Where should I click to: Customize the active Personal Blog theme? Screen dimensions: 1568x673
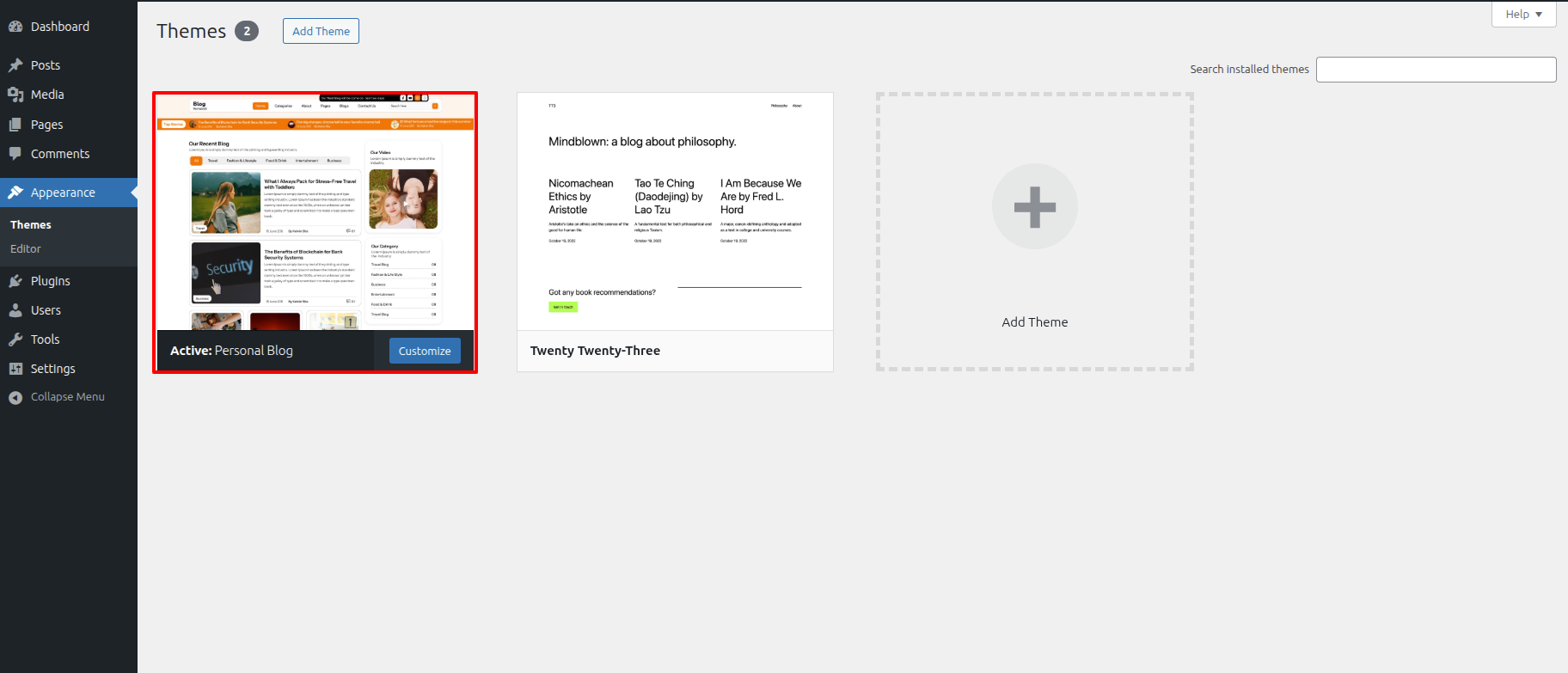(425, 351)
